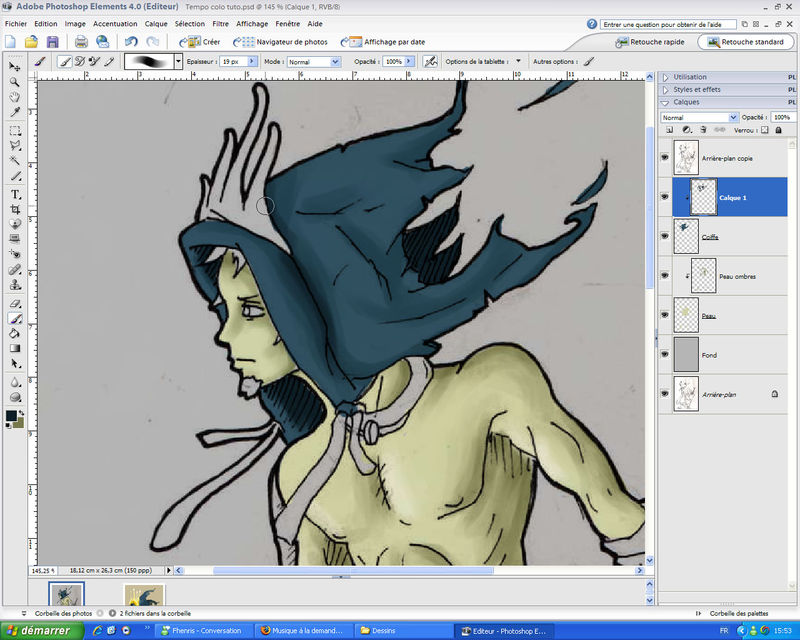This screenshot has height=640, width=800.
Task: Click the background color swatch
Action: pos(19,424)
